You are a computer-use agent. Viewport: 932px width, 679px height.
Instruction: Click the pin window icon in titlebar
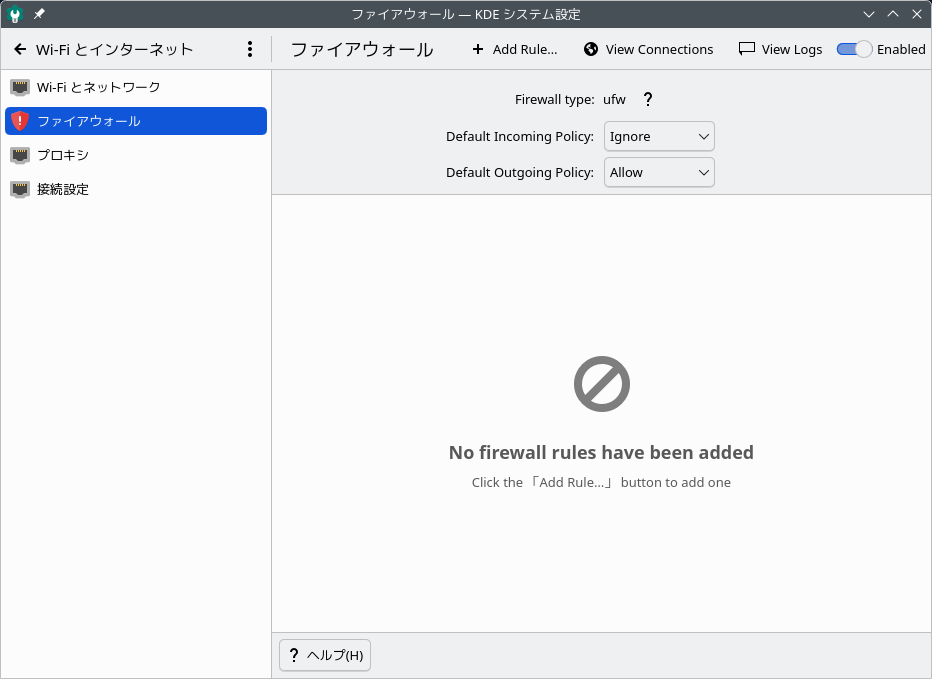point(39,15)
